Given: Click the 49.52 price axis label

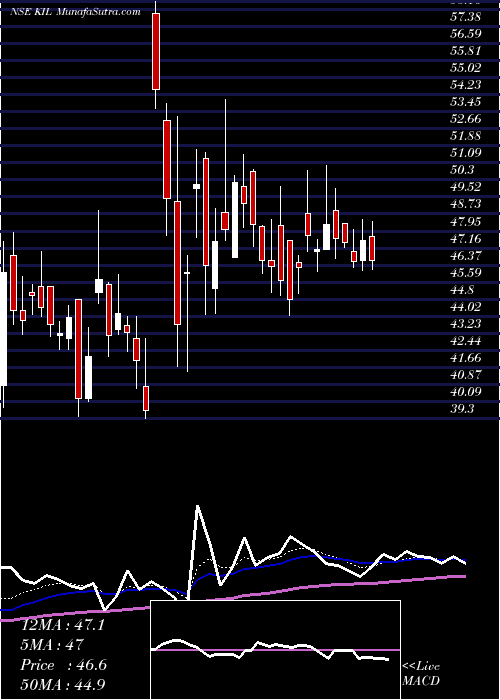Looking at the screenshot, I should (x=466, y=187).
